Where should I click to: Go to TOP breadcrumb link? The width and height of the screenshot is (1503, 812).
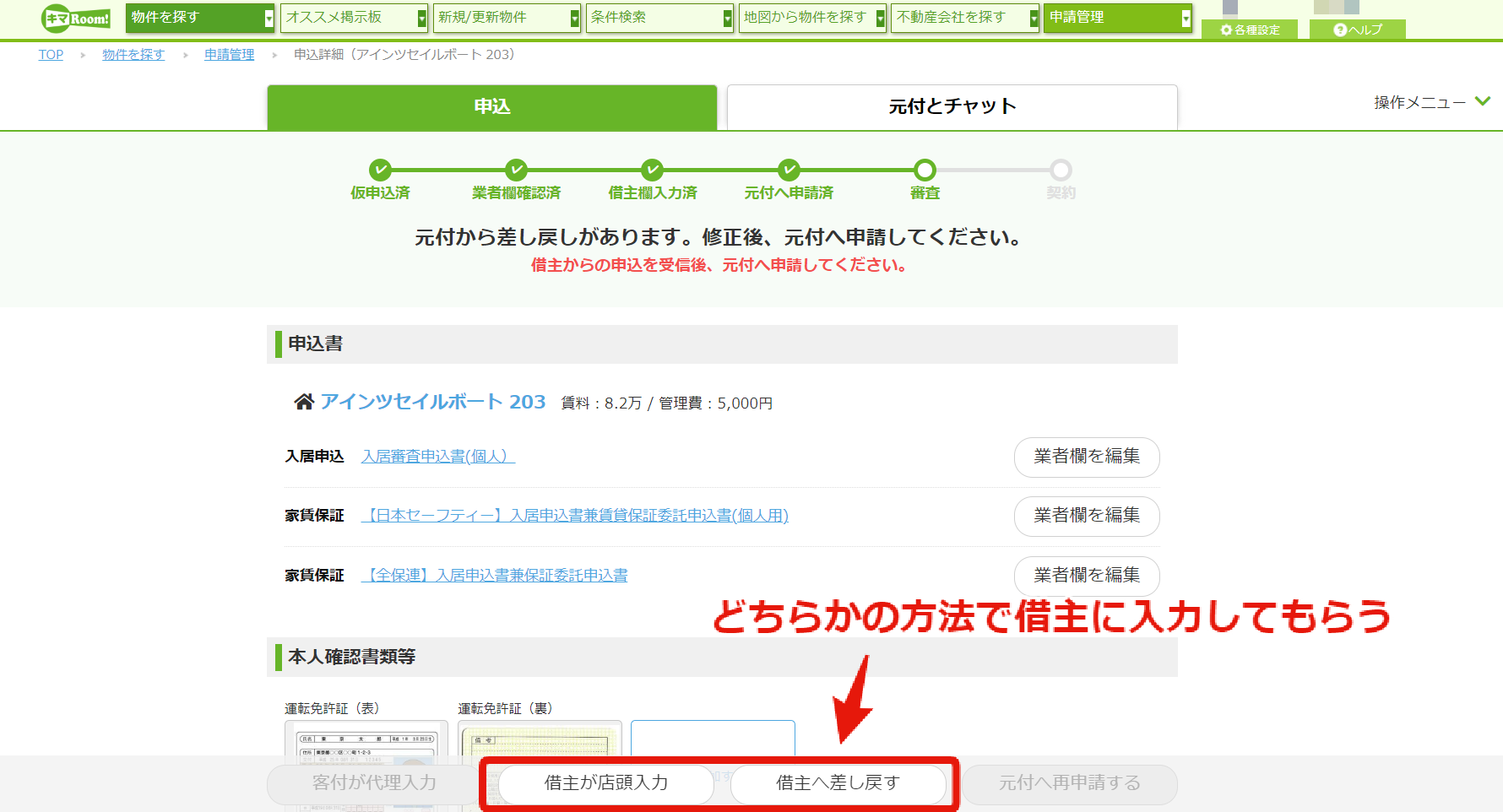point(51,54)
